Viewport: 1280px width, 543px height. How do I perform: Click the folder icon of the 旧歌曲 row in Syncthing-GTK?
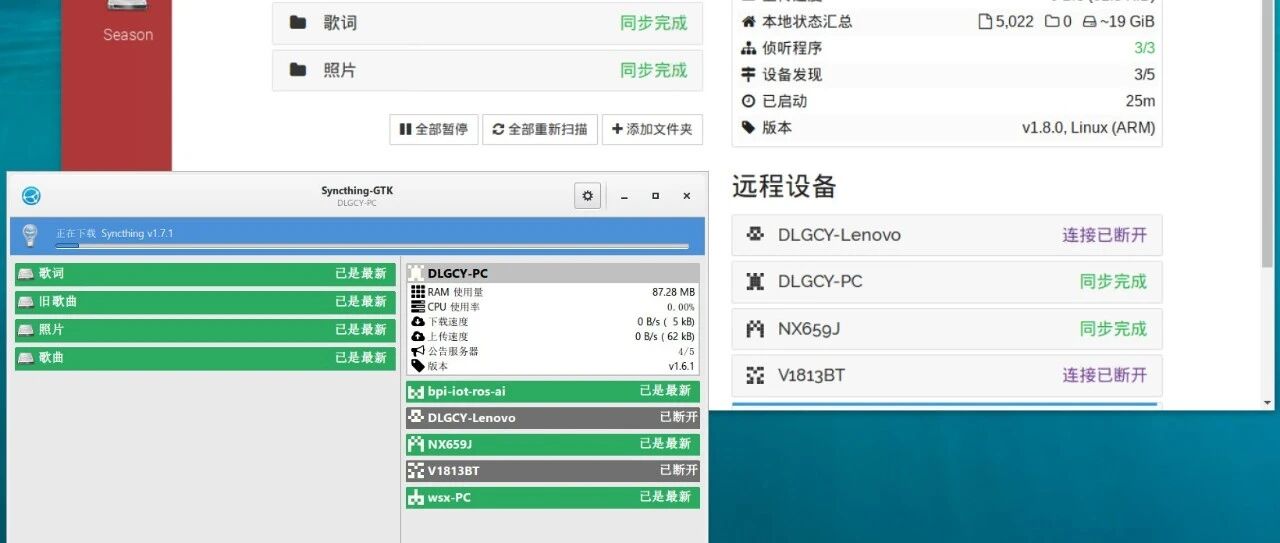click(26, 301)
